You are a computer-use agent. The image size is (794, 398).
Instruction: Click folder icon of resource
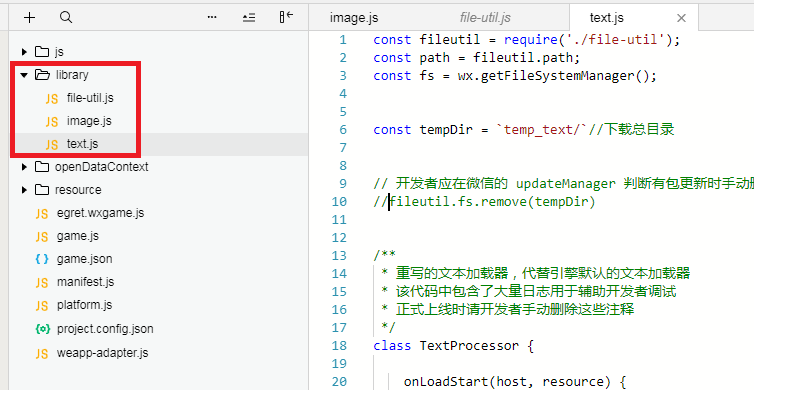(x=42, y=190)
